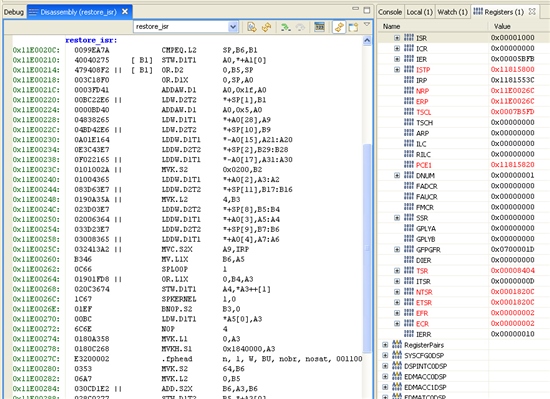Open the Local (1) tab
550x399 pixels.
(420, 12)
